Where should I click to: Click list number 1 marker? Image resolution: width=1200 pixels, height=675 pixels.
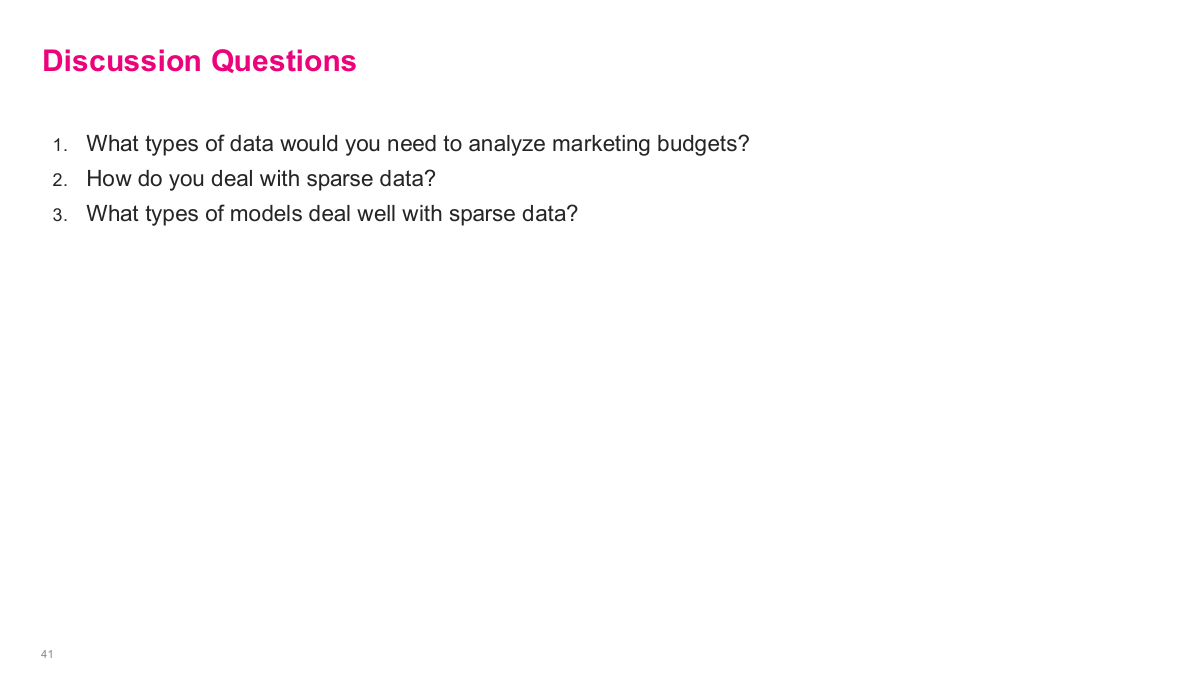pyautogui.click(x=60, y=145)
